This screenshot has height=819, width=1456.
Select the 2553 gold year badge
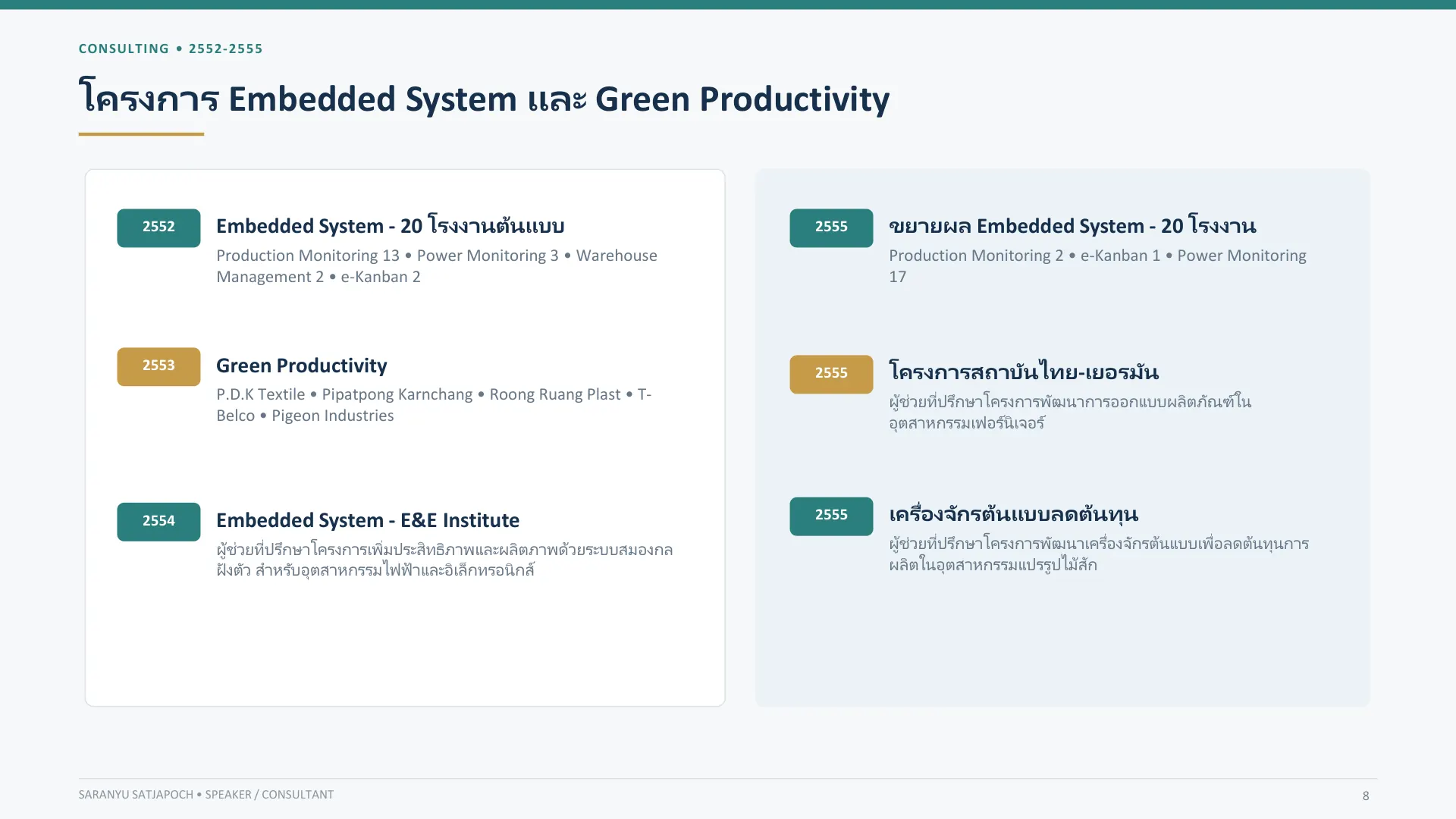[x=158, y=366]
